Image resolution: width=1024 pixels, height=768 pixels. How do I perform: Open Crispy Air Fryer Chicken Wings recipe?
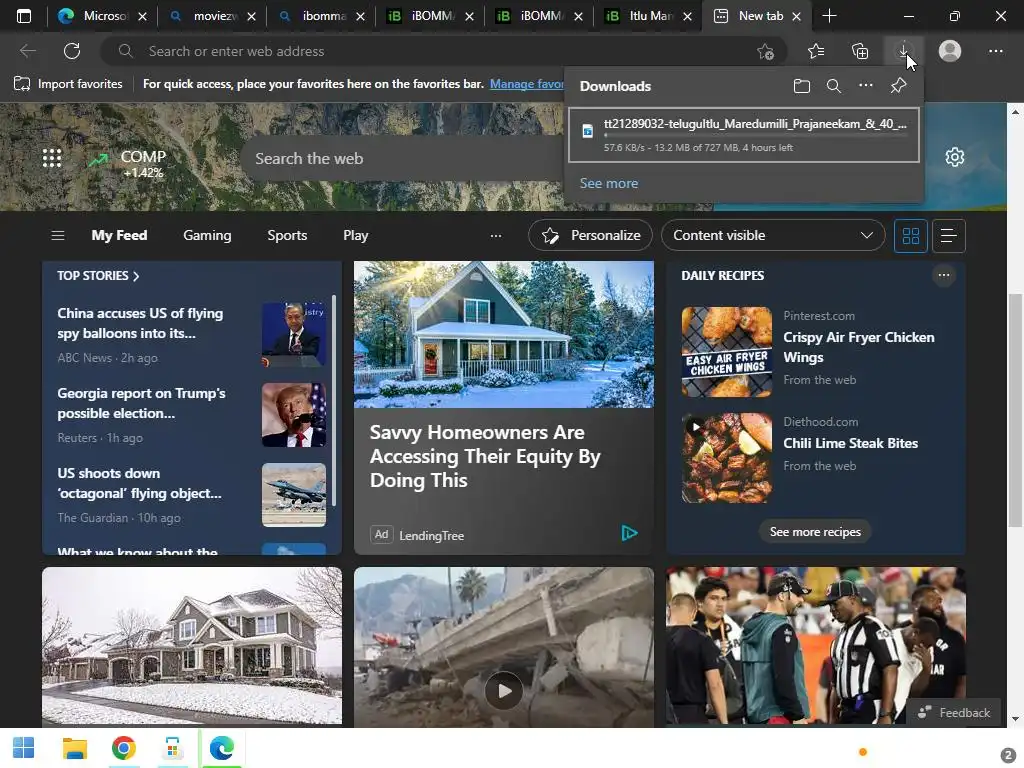[859, 347]
